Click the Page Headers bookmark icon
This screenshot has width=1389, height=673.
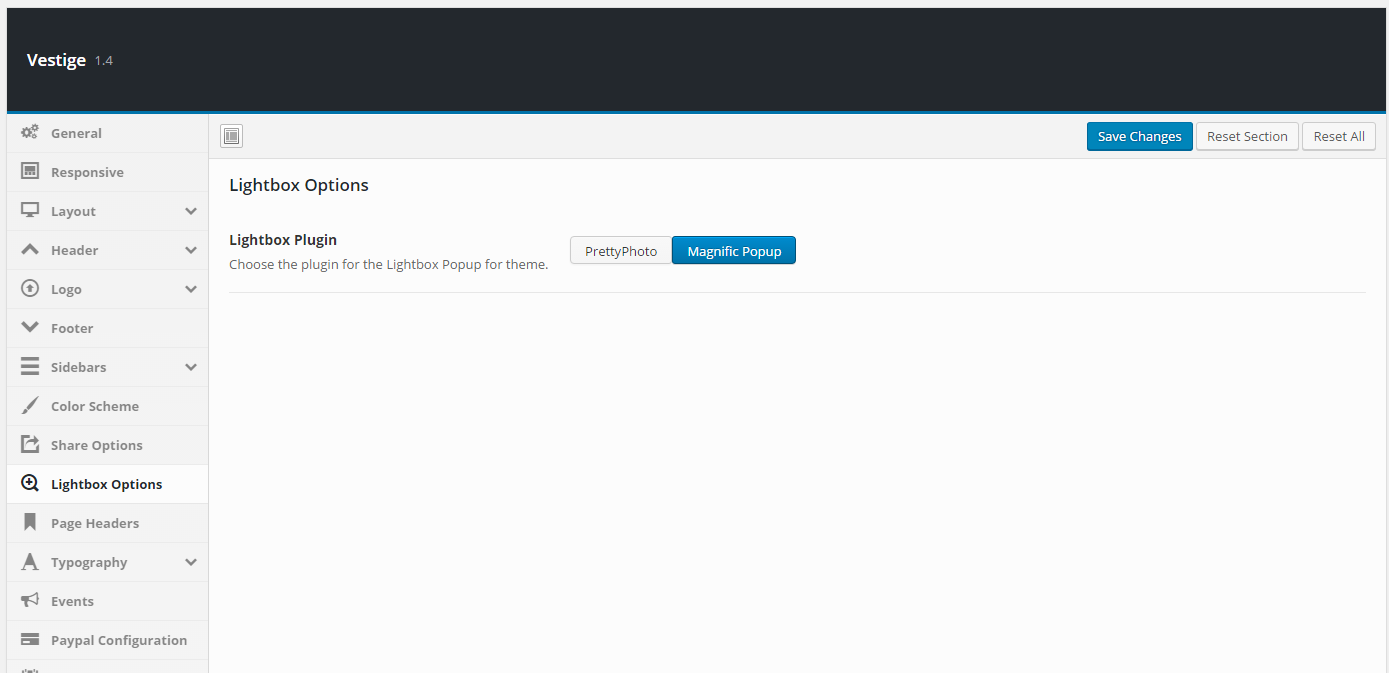30,522
